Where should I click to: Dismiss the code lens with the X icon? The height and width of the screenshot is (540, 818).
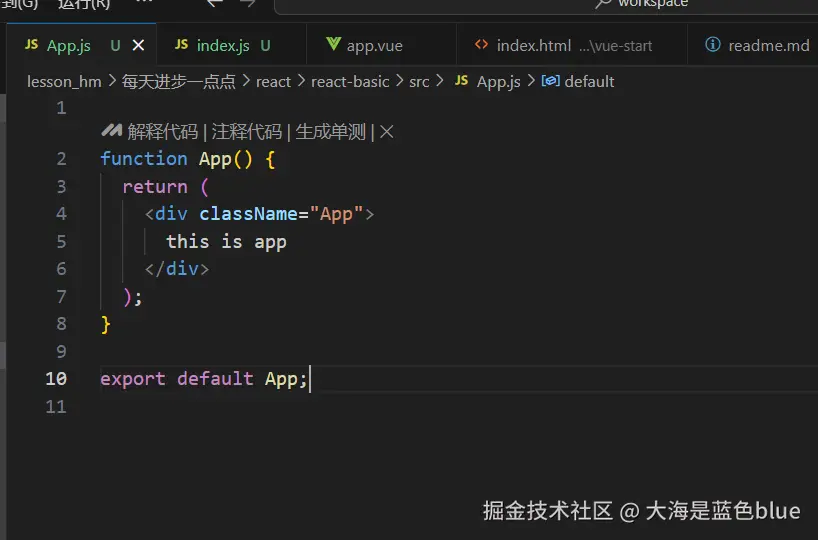tap(387, 131)
